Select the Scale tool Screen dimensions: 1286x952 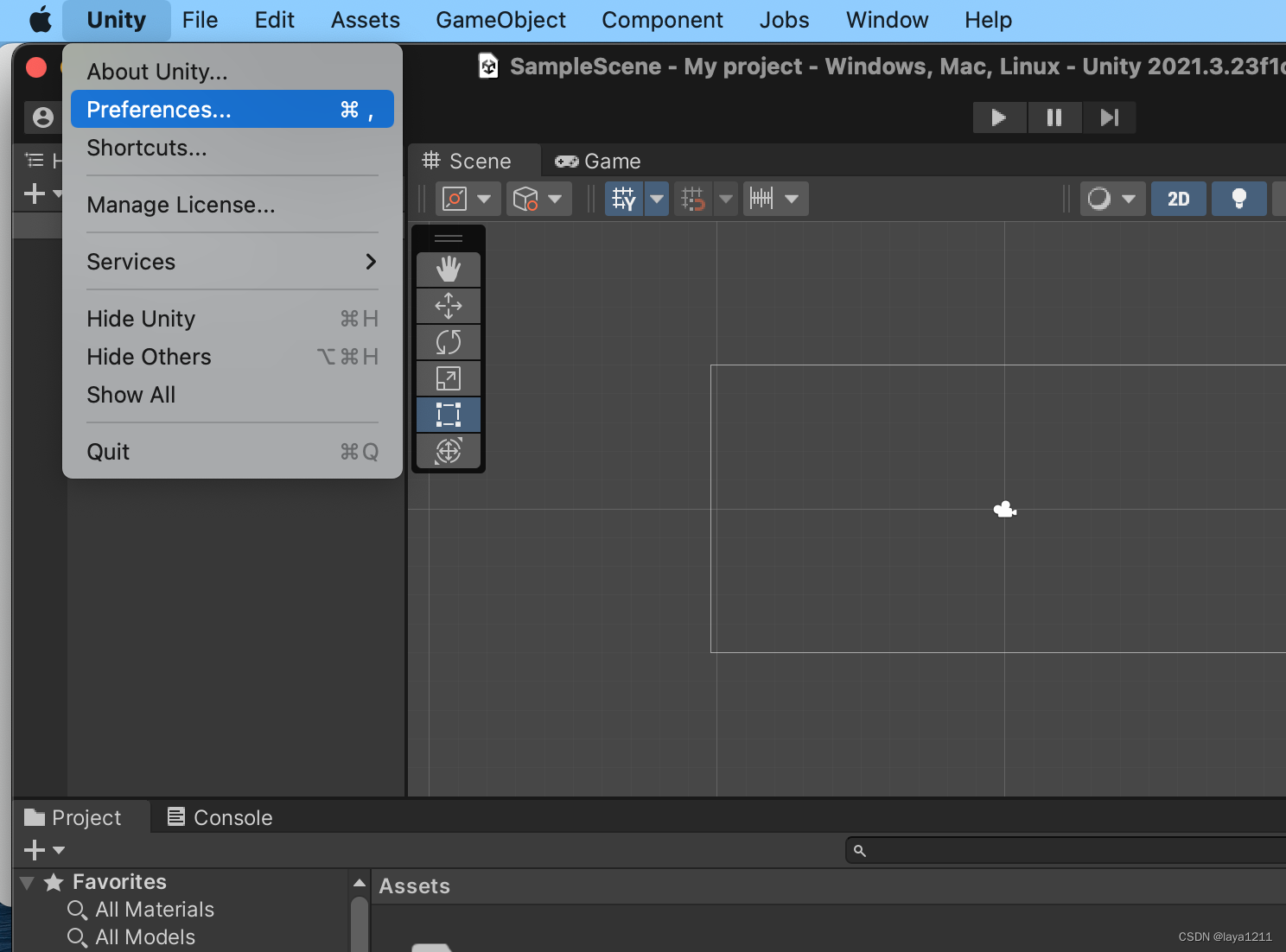click(449, 378)
